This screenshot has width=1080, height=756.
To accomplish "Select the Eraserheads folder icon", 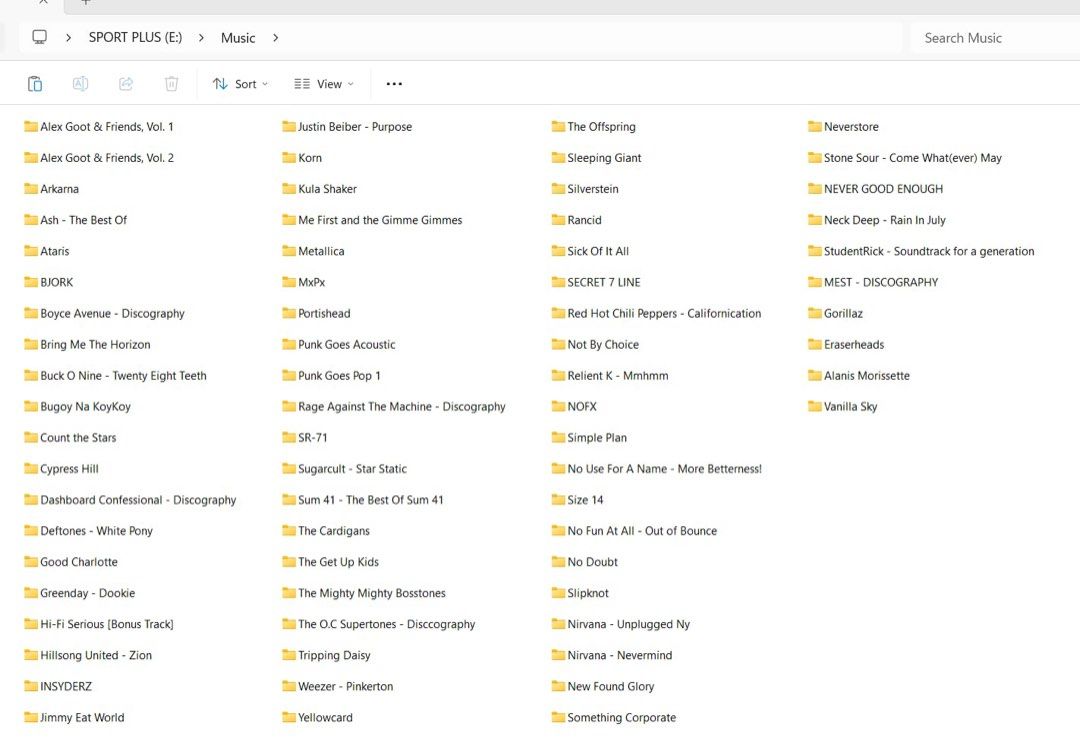I will click(x=815, y=344).
